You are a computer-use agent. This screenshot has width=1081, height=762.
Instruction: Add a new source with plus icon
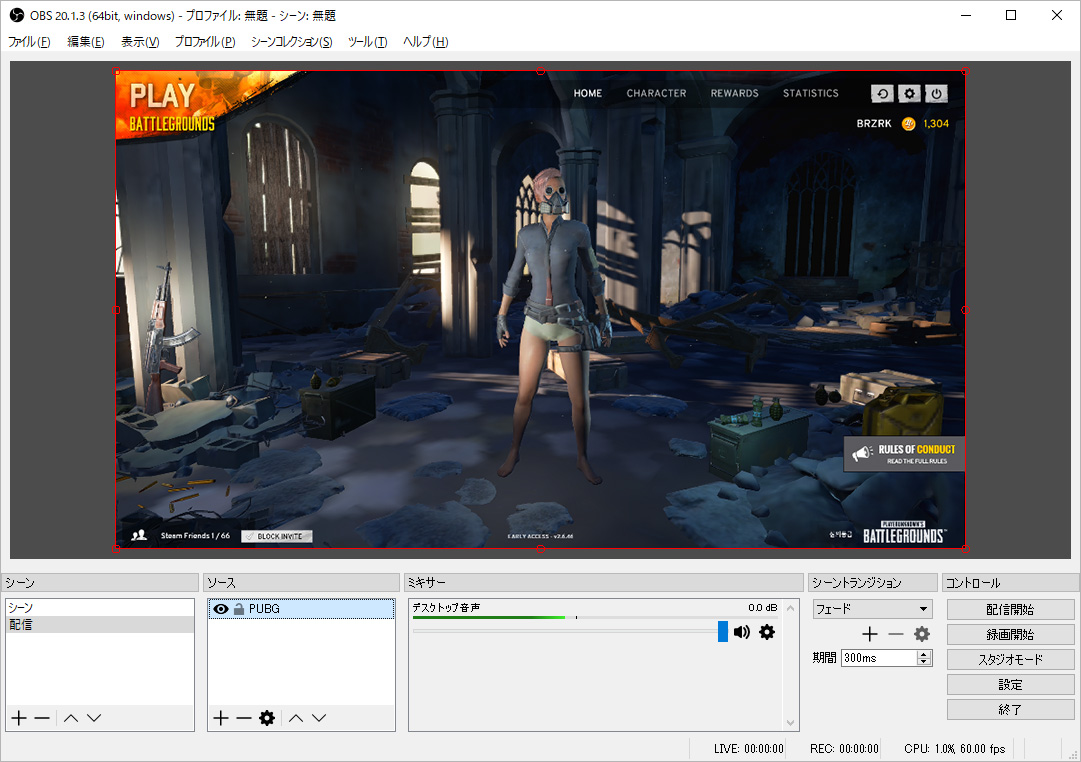point(221,718)
